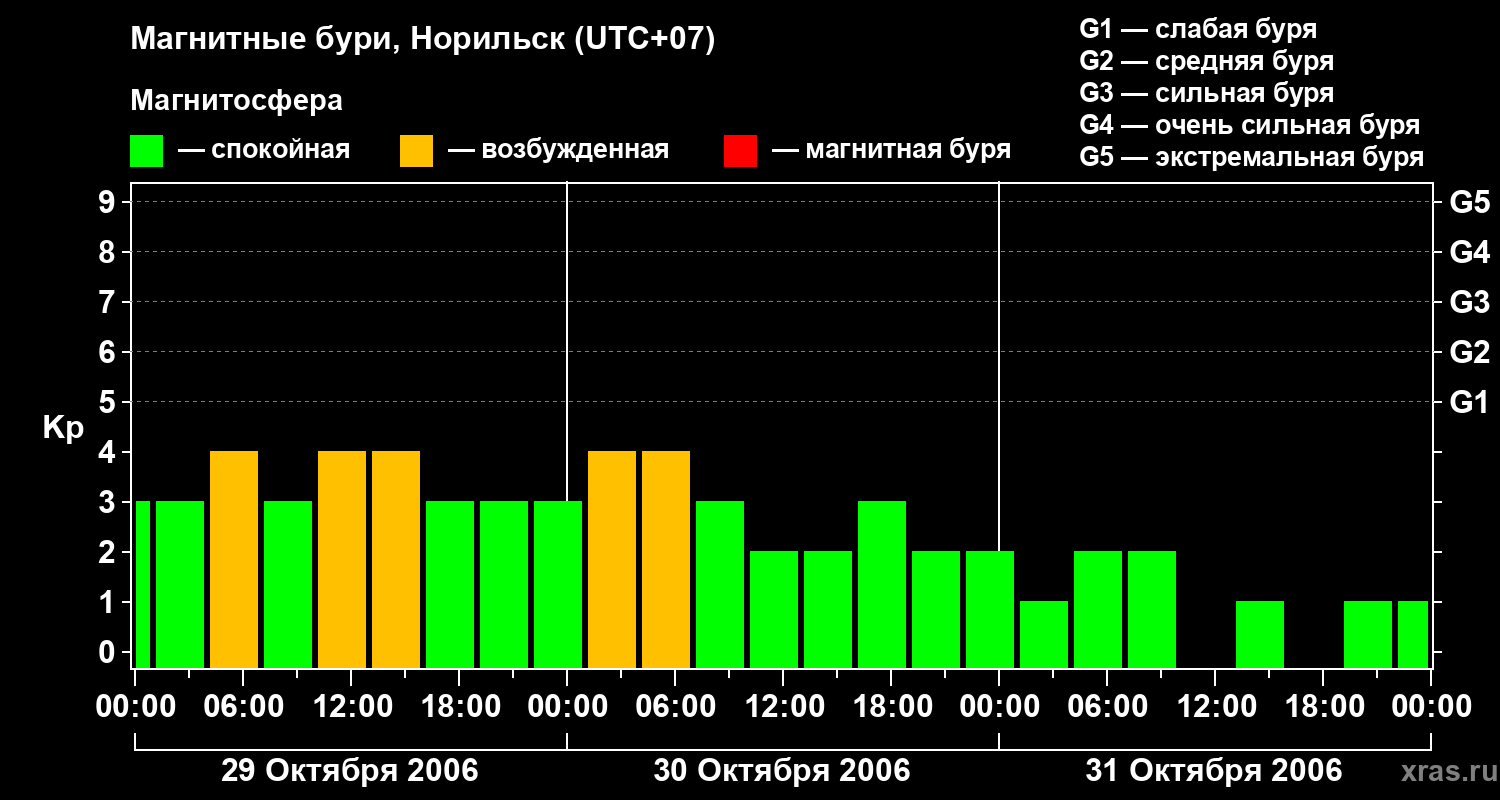1500x800 pixels.
Task: Click the "G1" label on the right axis
Action: (1469, 402)
